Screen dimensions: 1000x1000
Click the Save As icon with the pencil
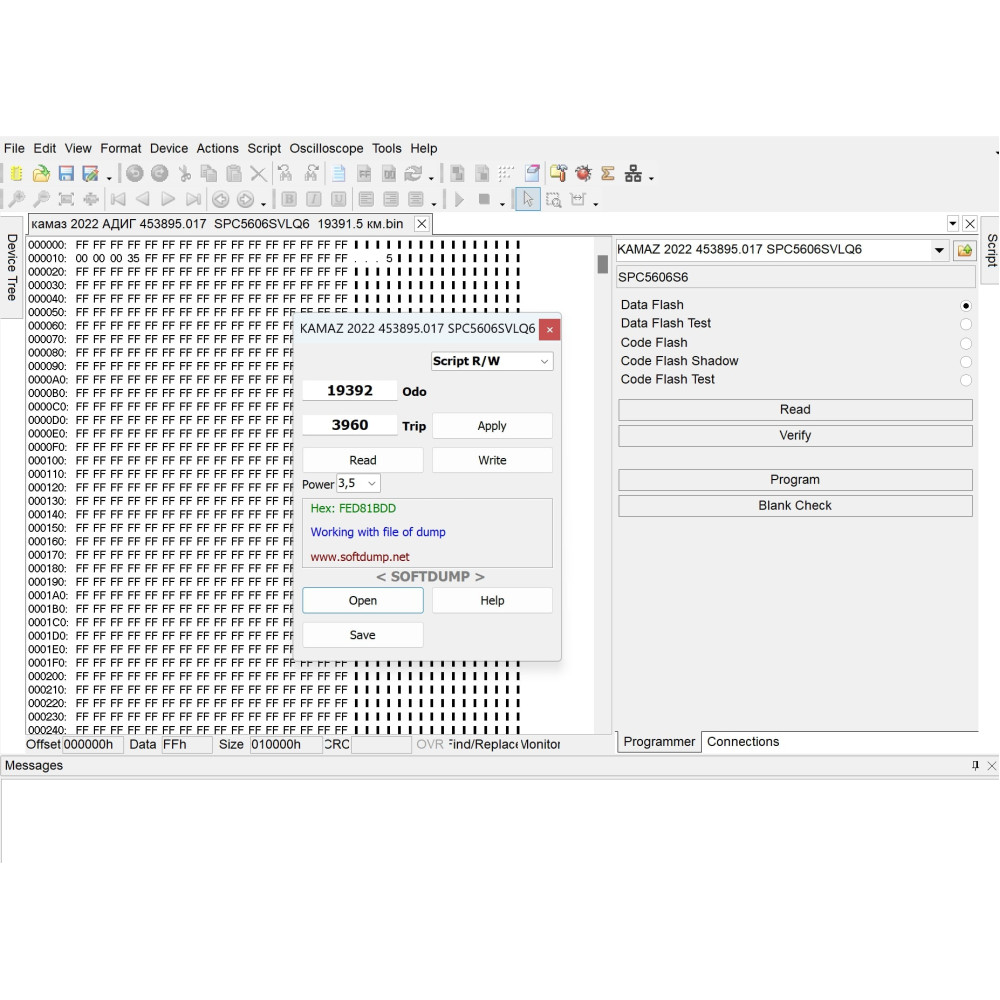91,173
